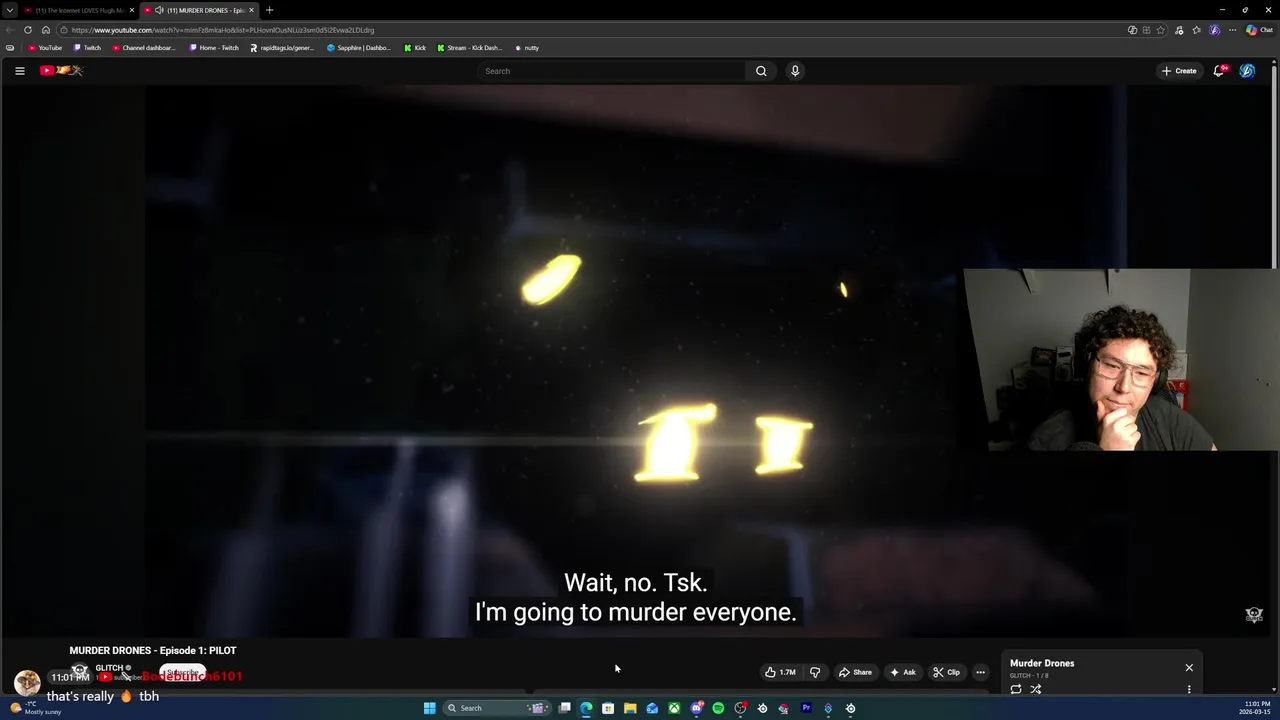Create a clip with Clip button
The width and height of the screenshot is (1280, 720).
946,672
